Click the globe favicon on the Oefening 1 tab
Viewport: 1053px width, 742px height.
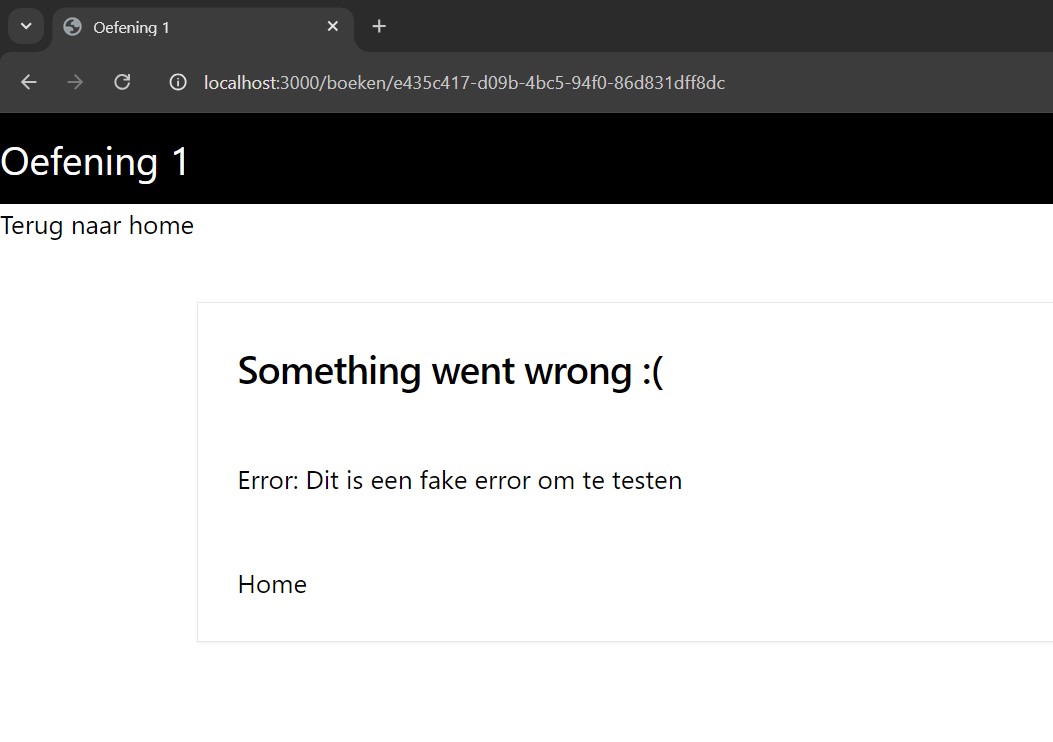pyautogui.click(x=71, y=27)
